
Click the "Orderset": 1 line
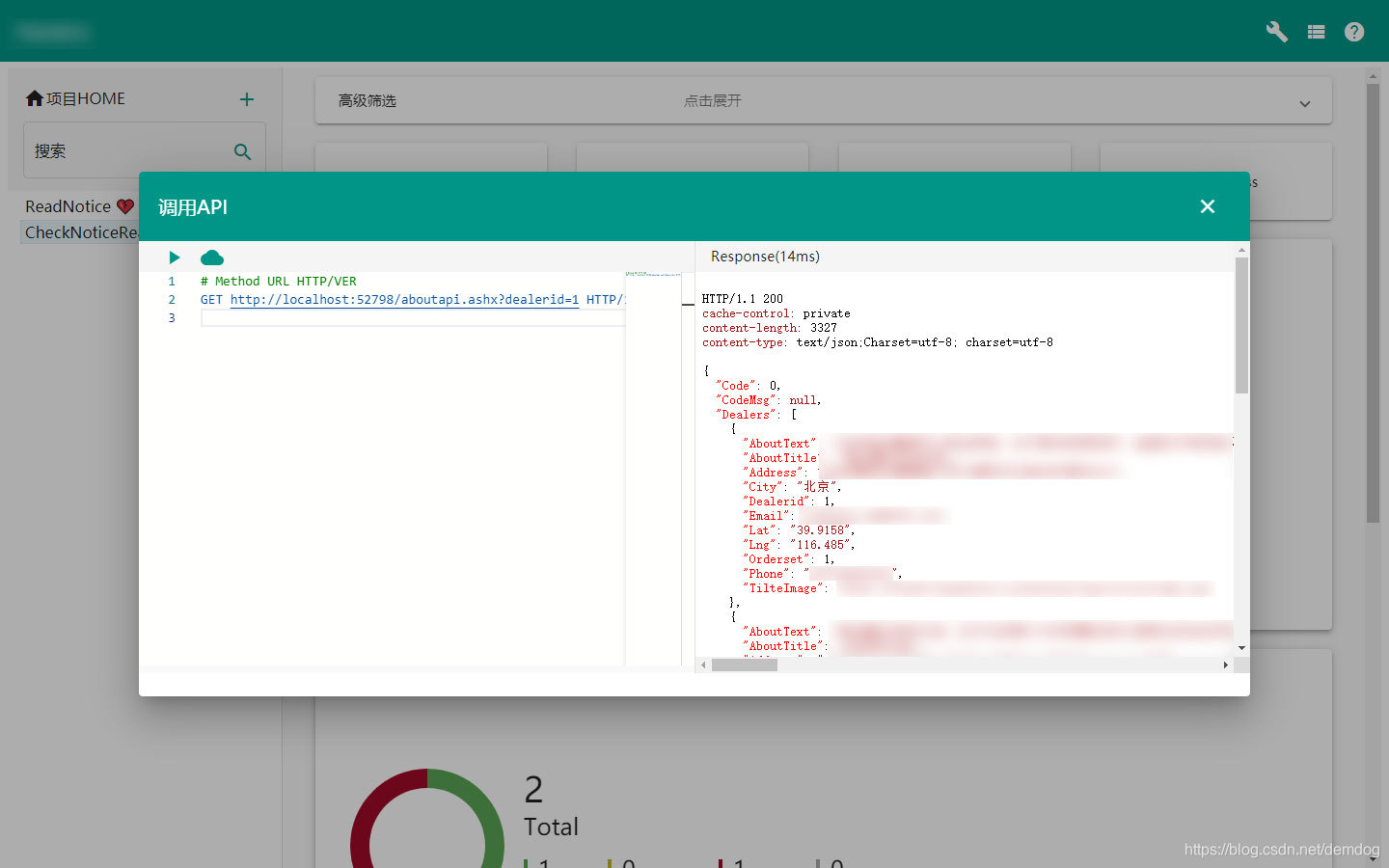(789, 559)
